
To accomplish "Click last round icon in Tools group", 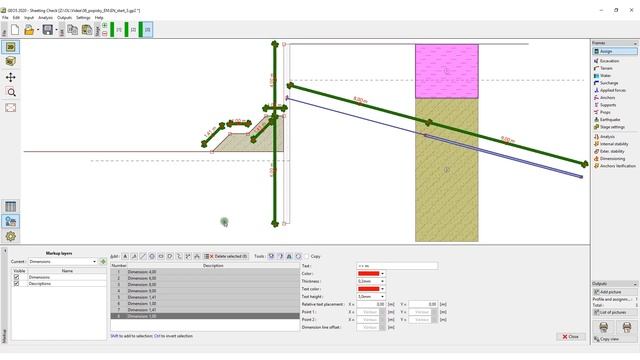I will pos(298,256).
